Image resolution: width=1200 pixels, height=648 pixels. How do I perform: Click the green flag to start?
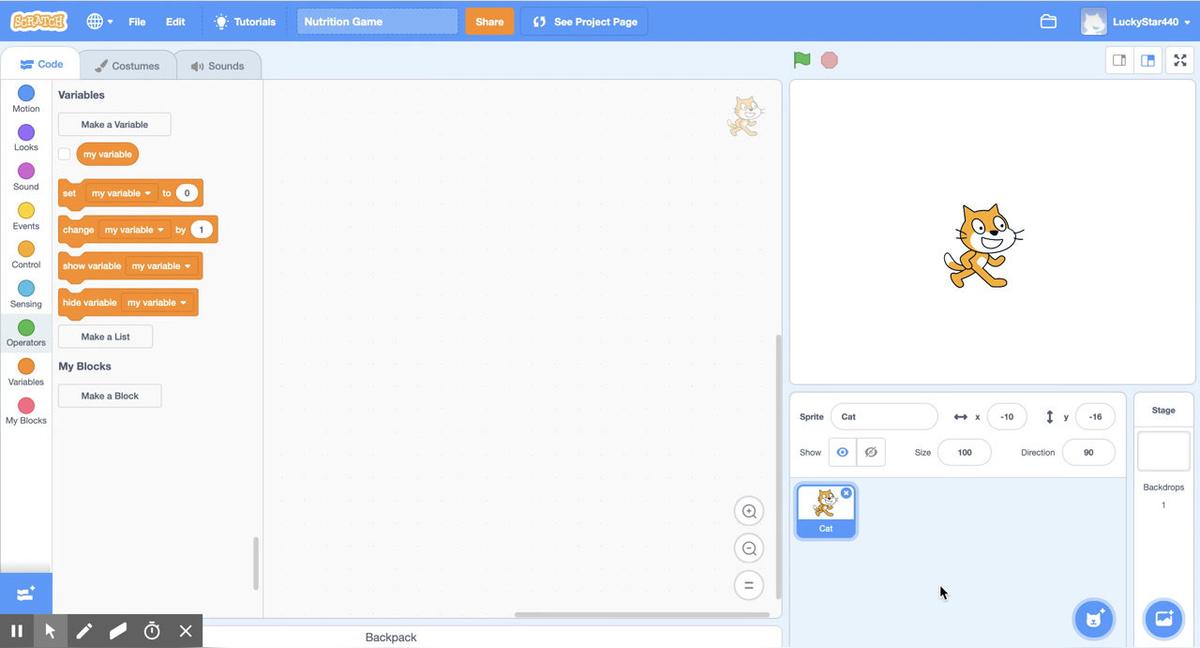[802, 60]
